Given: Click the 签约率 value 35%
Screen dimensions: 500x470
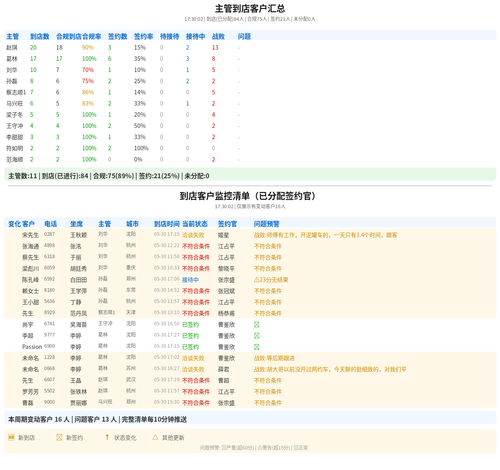Looking at the screenshot, I should click(x=140, y=59).
